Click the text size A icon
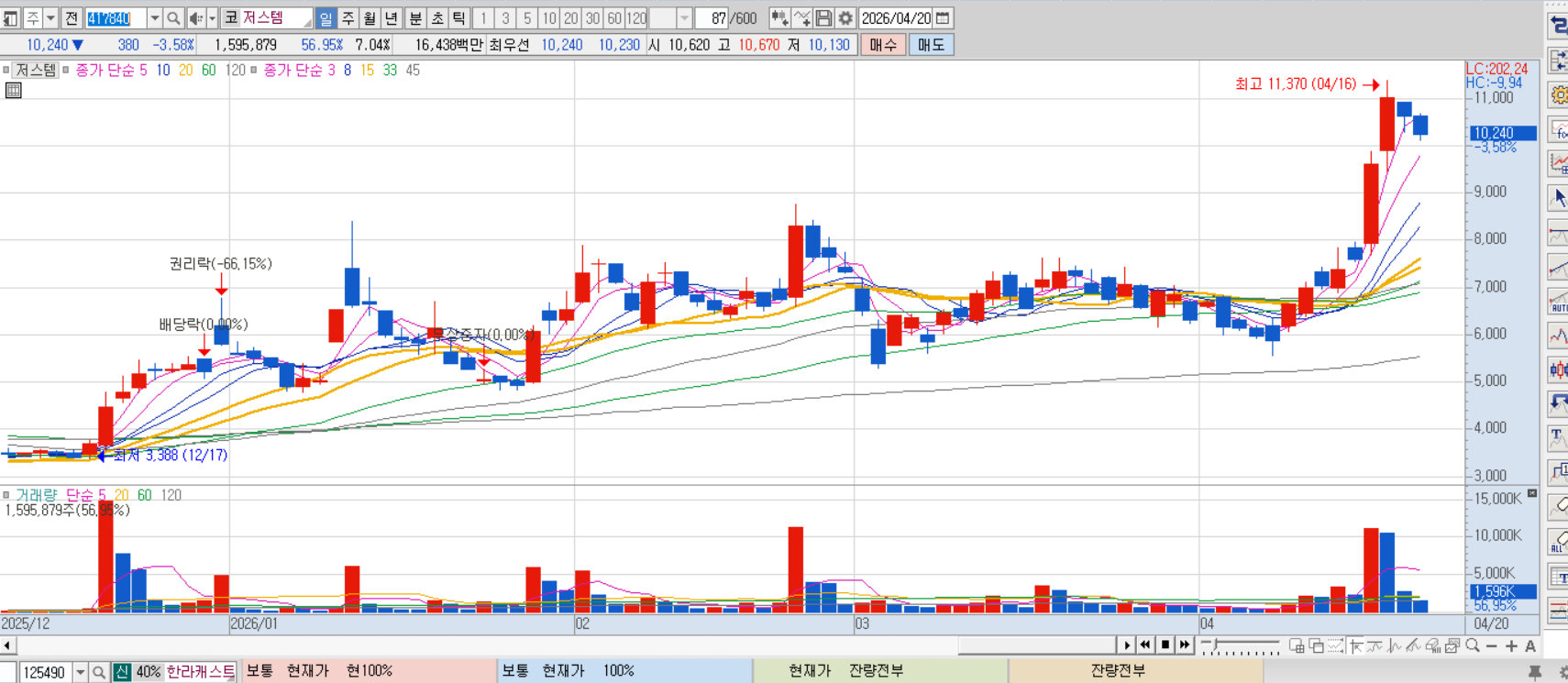This screenshot has width=1568, height=683. click(1530, 645)
